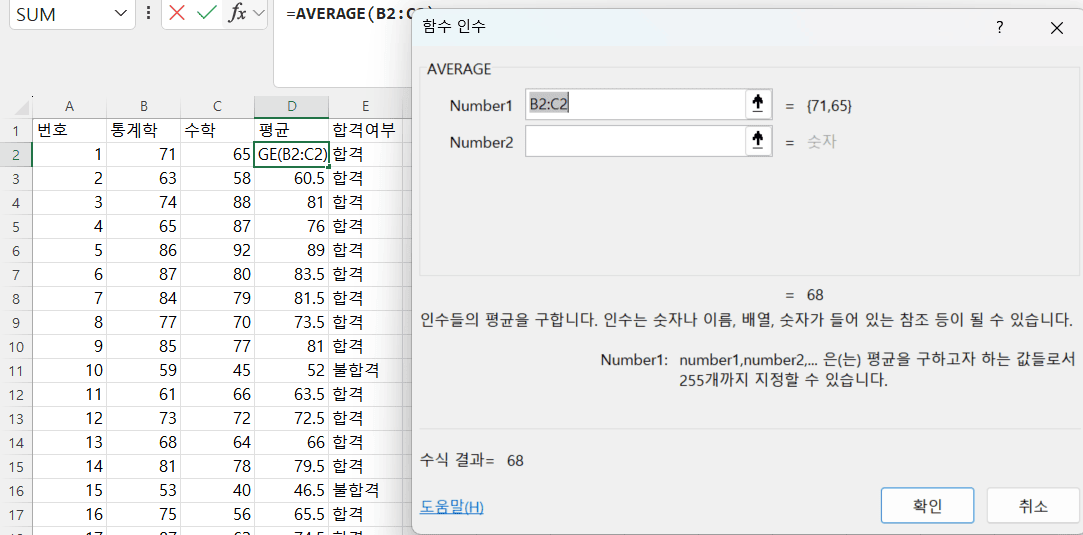Click the empty Number2 input field
Screen dimensions: 1083x535
pyautogui.click(x=635, y=141)
